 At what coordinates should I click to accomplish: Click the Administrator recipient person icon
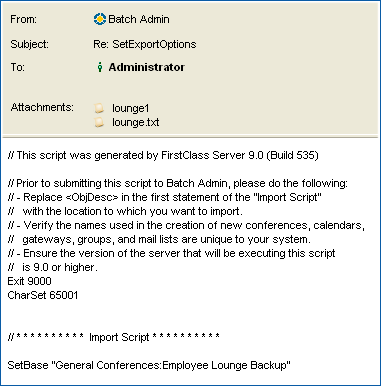100,67
